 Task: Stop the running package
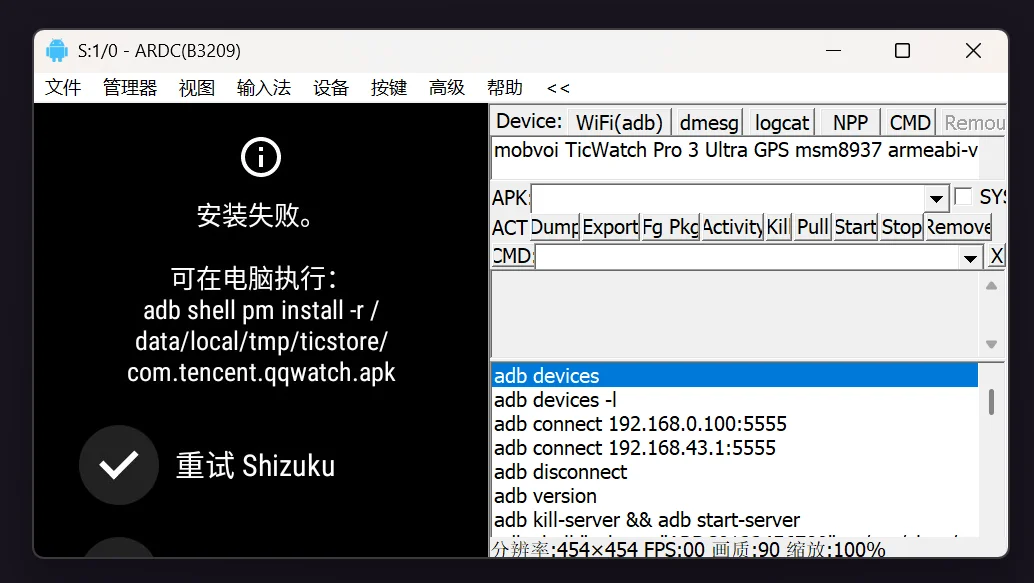click(x=900, y=227)
